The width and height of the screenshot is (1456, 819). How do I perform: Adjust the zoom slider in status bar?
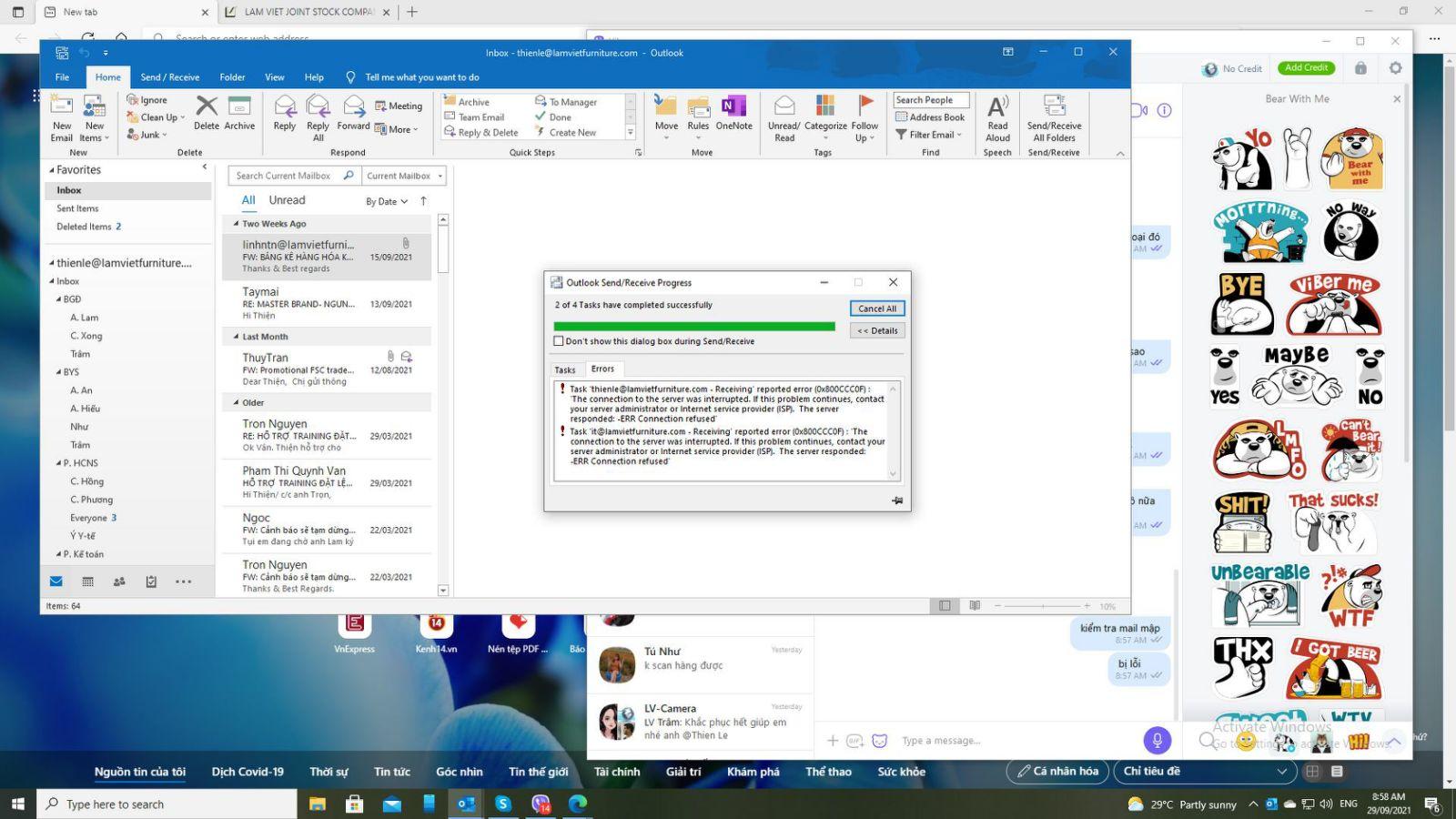tap(1043, 606)
